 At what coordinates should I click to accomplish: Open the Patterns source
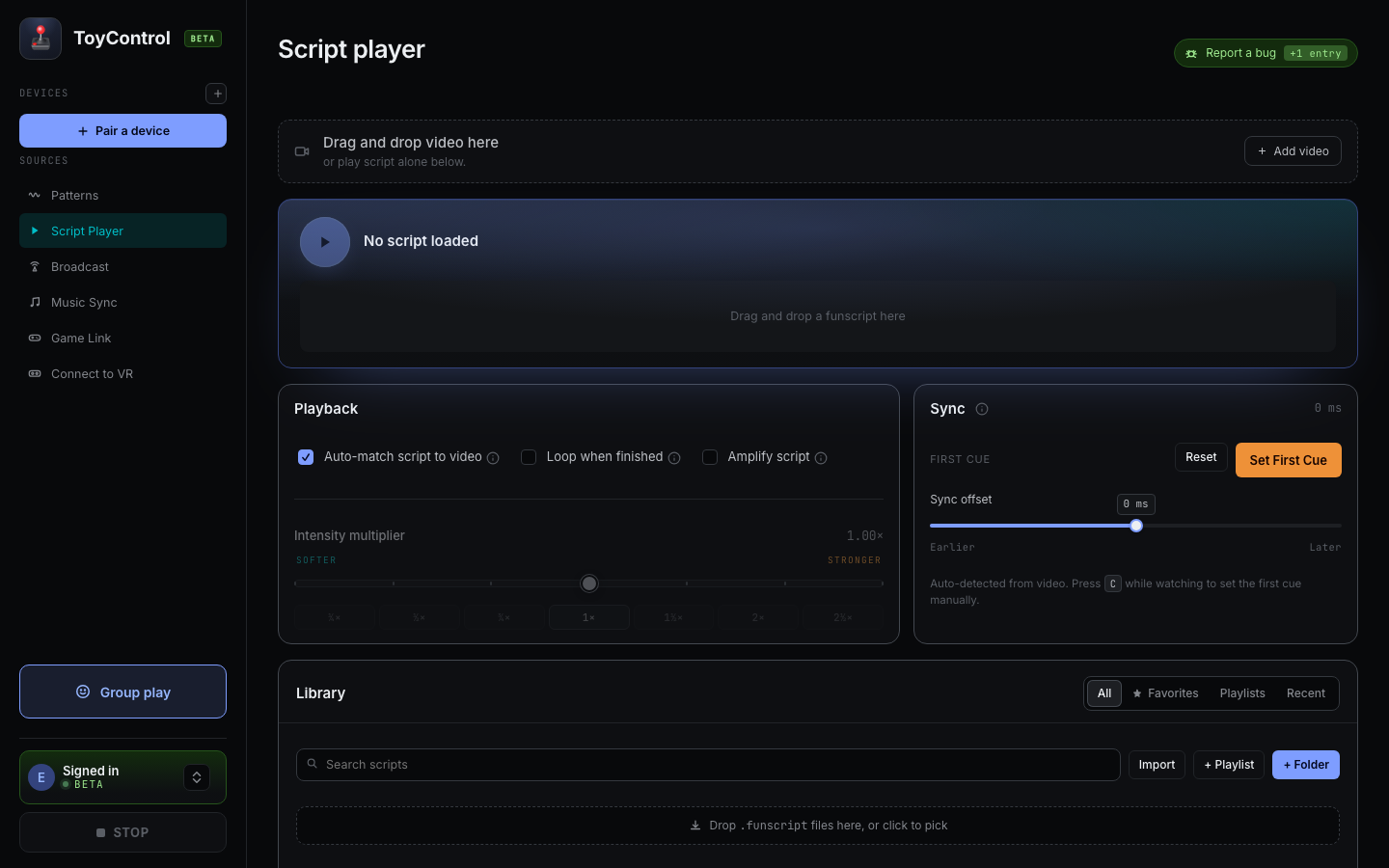click(x=123, y=195)
